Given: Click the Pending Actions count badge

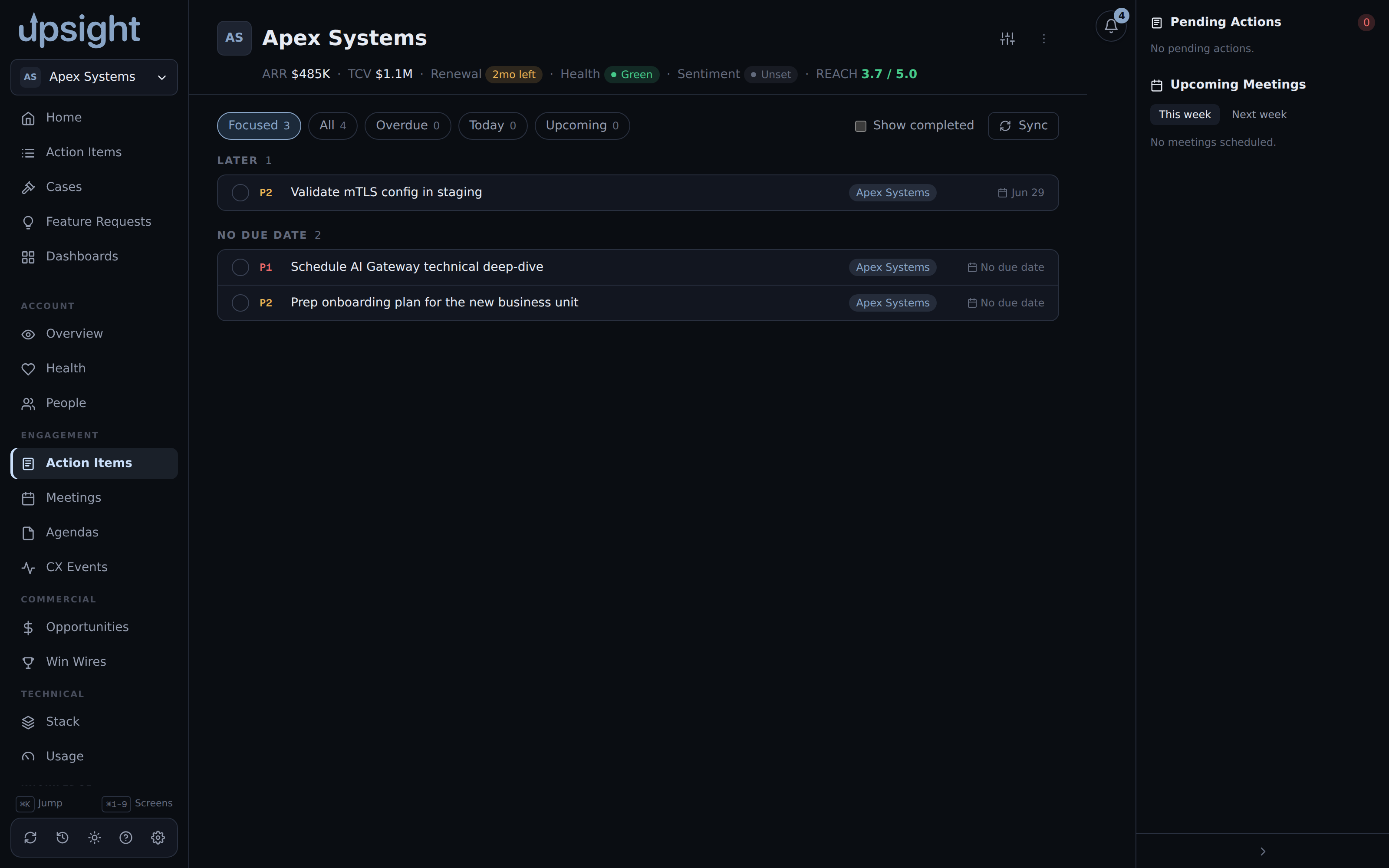Looking at the screenshot, I should point(1366,23).
